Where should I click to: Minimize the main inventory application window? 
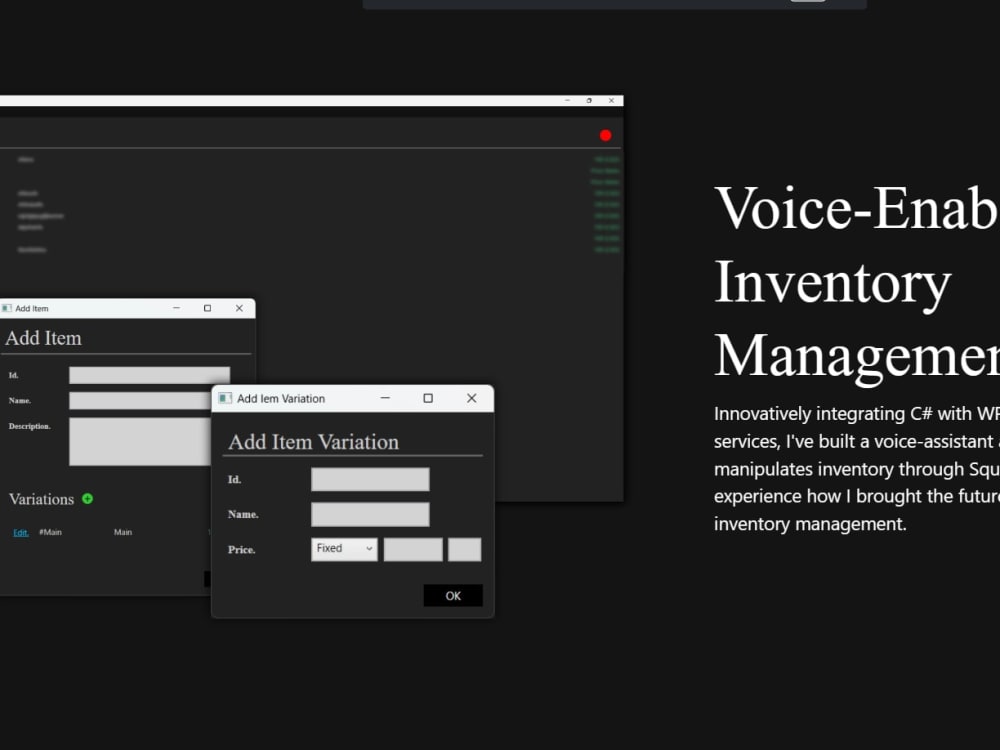pos(567,101)
